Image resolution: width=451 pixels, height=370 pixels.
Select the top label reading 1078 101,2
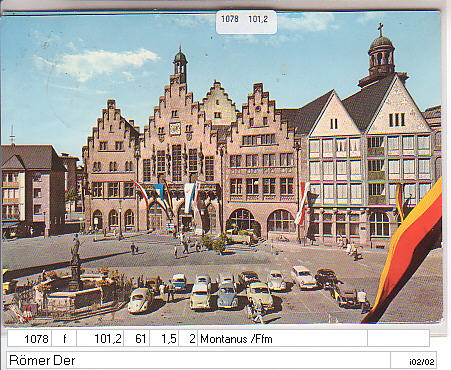pyautogui.click(x=246, y=22)
